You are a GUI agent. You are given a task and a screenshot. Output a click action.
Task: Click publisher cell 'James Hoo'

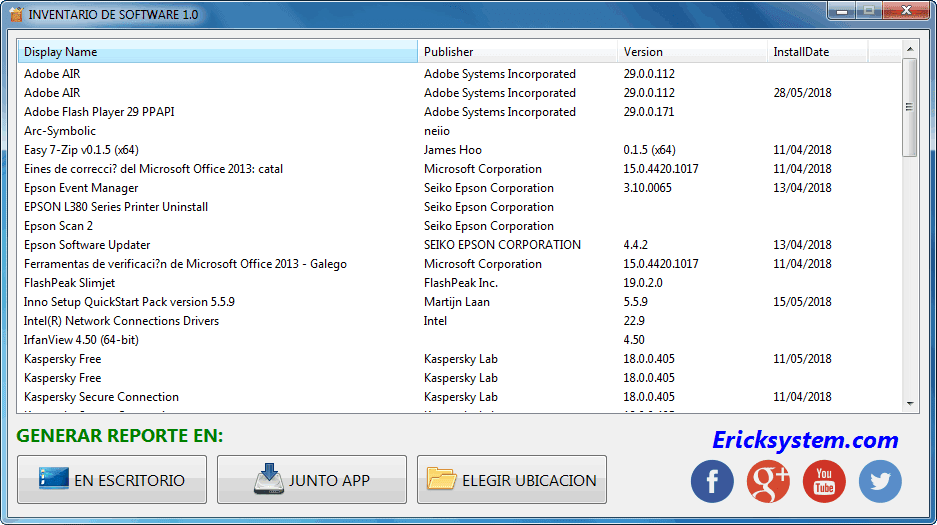(x=453, y=150)
